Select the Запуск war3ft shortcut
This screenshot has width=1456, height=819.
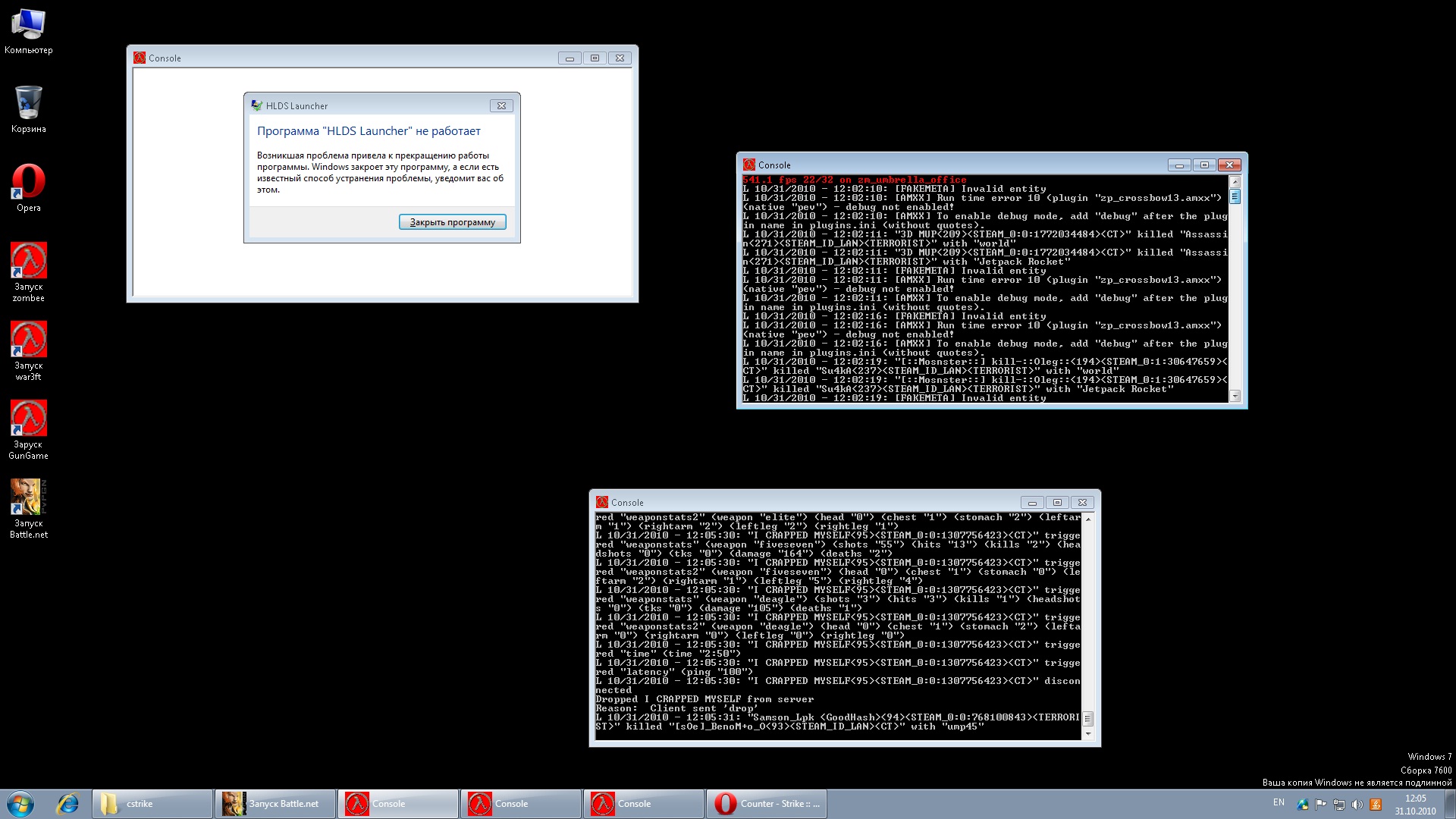(29, 351)
